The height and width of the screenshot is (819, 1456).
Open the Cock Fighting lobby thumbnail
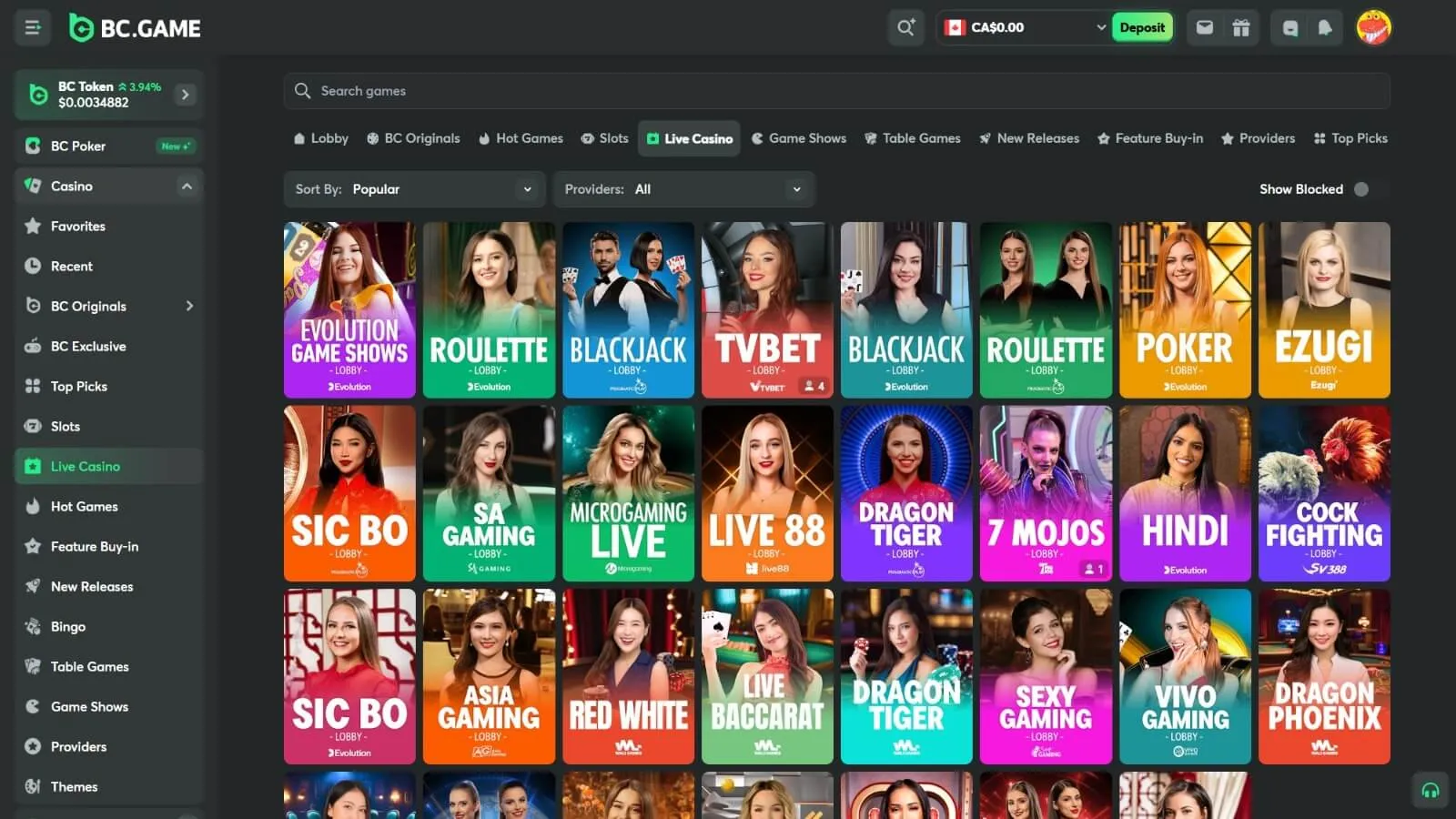click(1324, 493)
